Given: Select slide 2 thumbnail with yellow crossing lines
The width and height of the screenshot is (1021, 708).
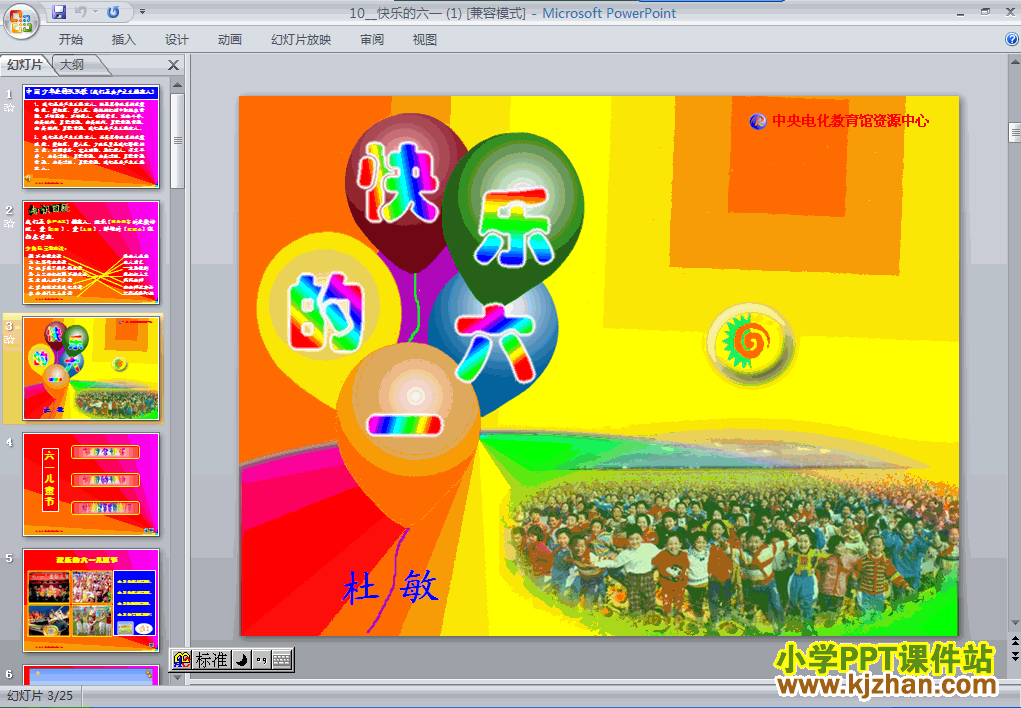Looking at the screenshot, I should click(91, 253).
